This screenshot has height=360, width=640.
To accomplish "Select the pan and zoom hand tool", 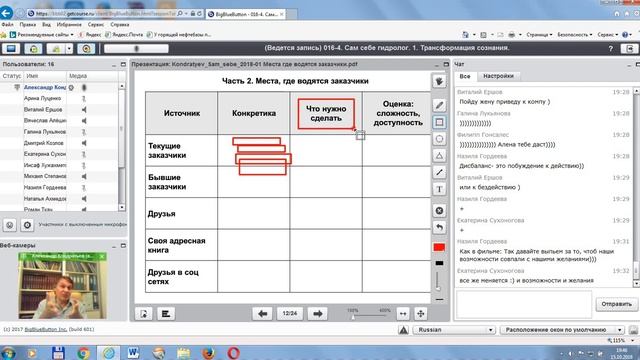I will pyautogui.click(x=439, y=82).
